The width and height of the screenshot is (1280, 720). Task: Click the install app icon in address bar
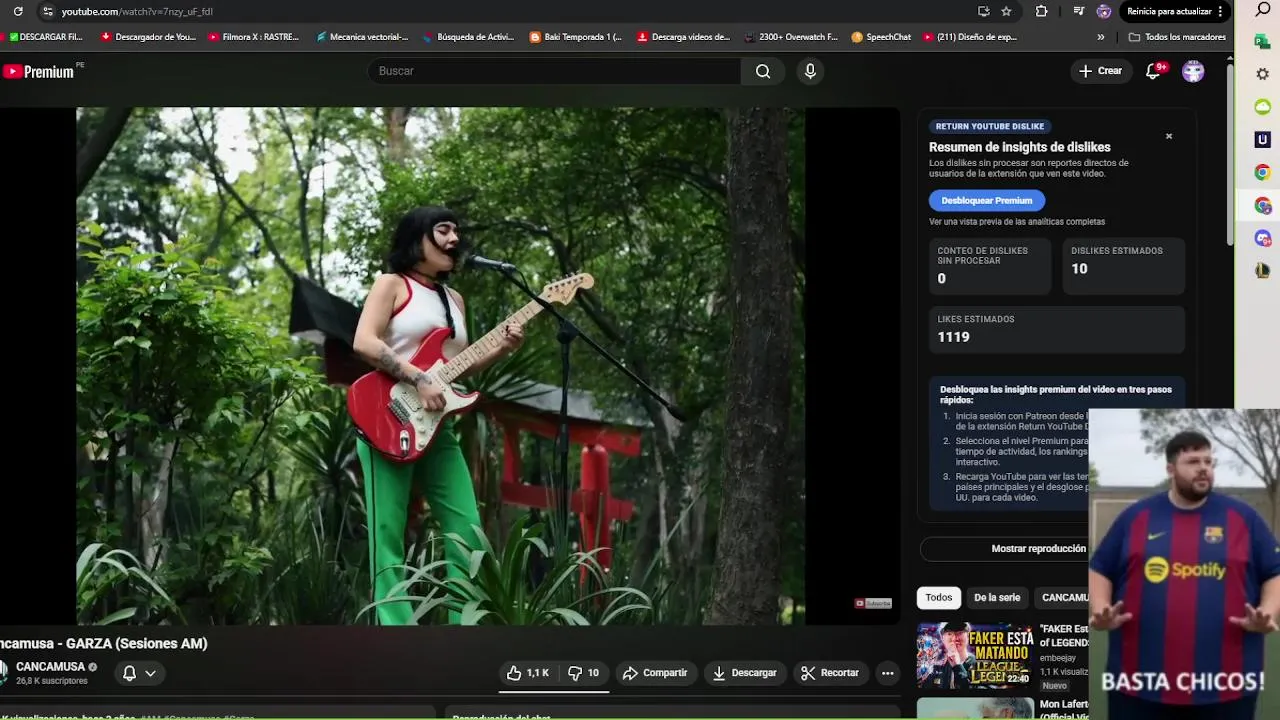[x=984, y=11]
